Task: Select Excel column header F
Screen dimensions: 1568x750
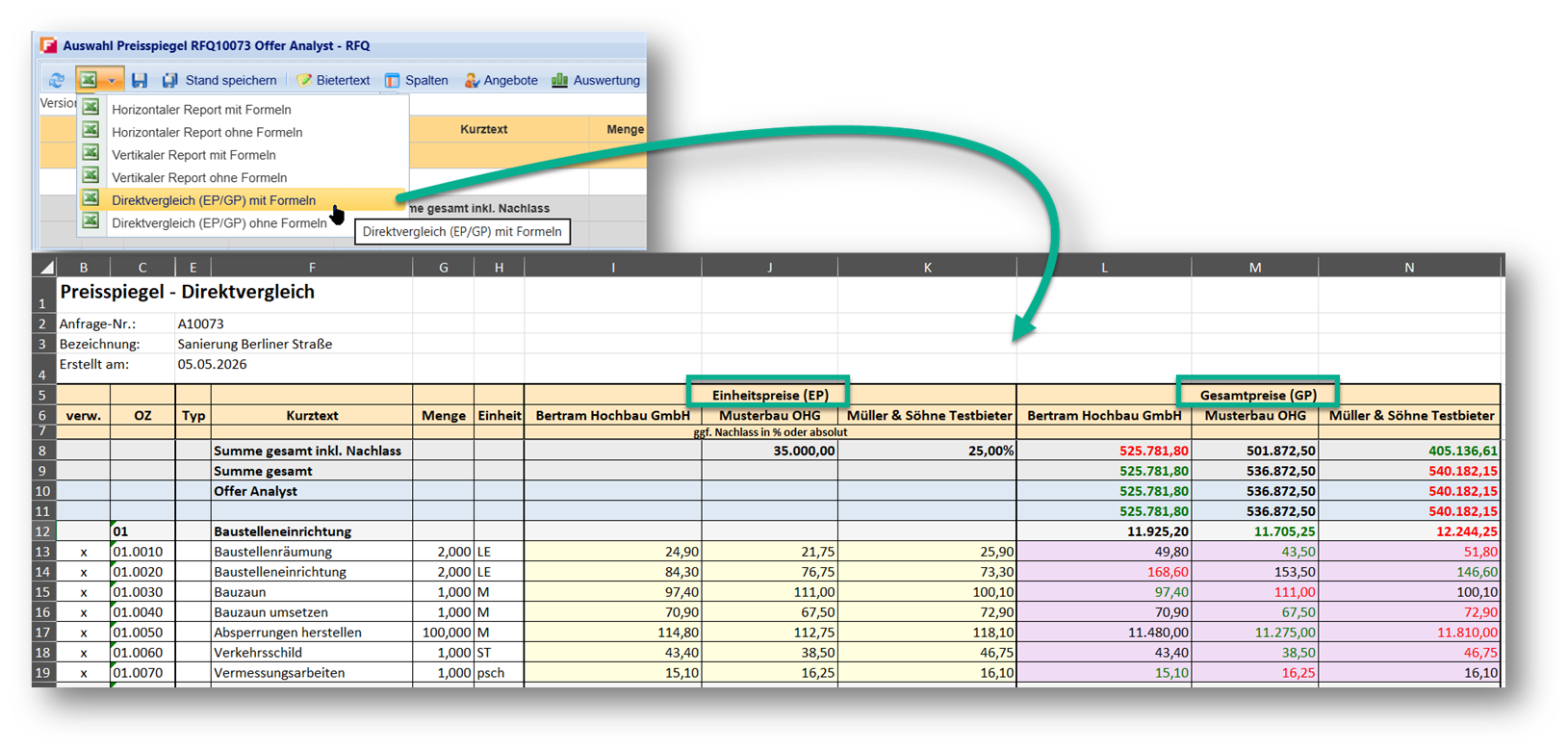Action: click(311, 267)
